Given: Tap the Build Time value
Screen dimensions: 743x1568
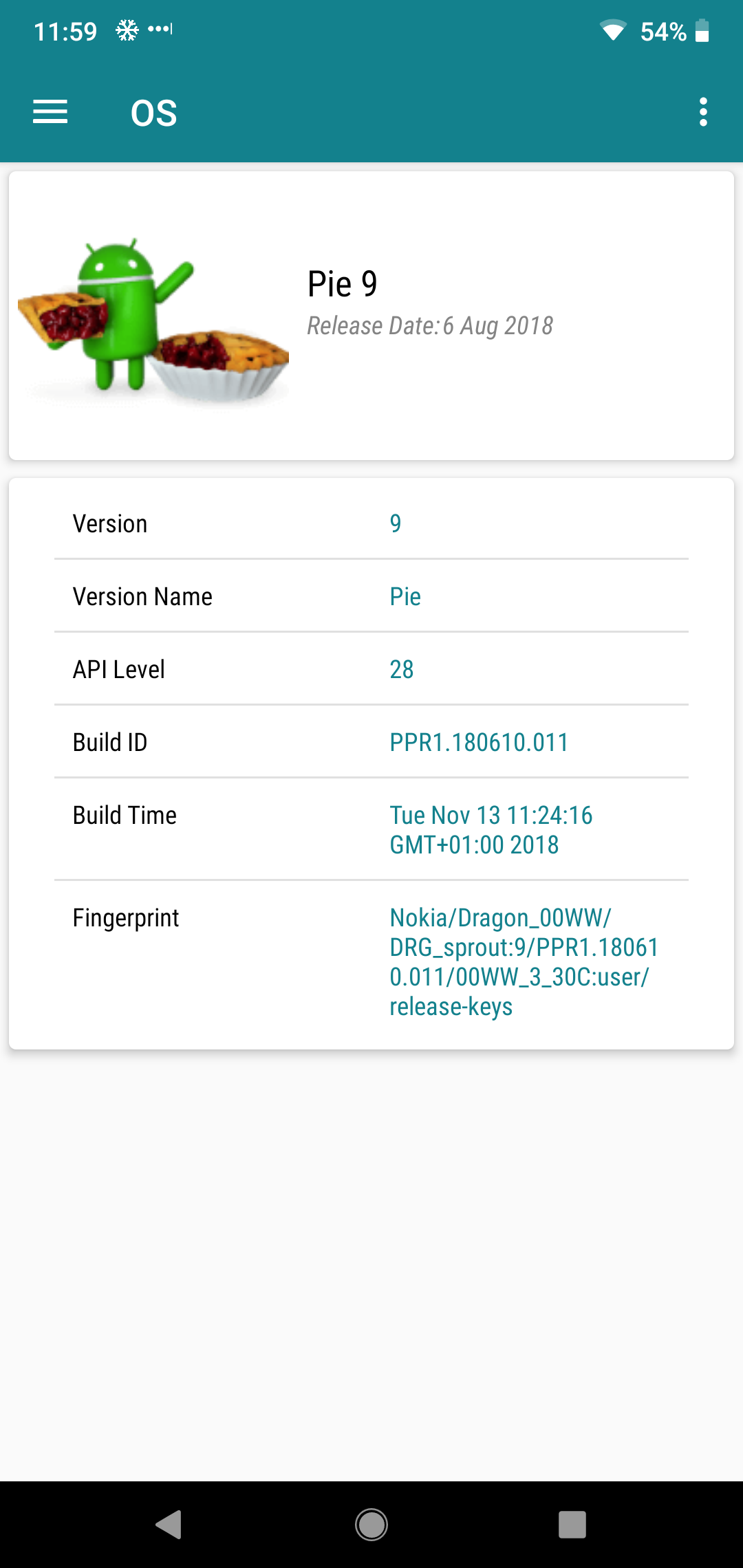Looking at the screenshot, I should (x=491, y=830).
